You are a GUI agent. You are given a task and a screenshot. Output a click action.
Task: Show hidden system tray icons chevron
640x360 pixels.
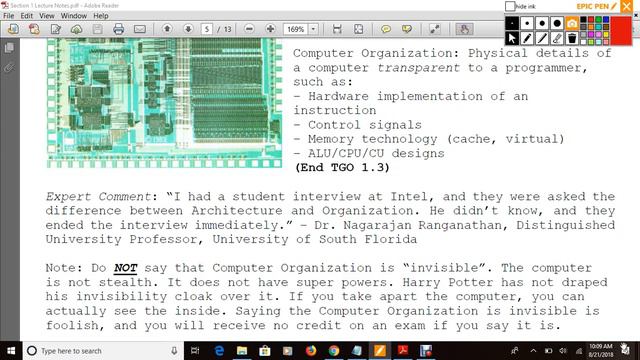[x=533, y=351]
